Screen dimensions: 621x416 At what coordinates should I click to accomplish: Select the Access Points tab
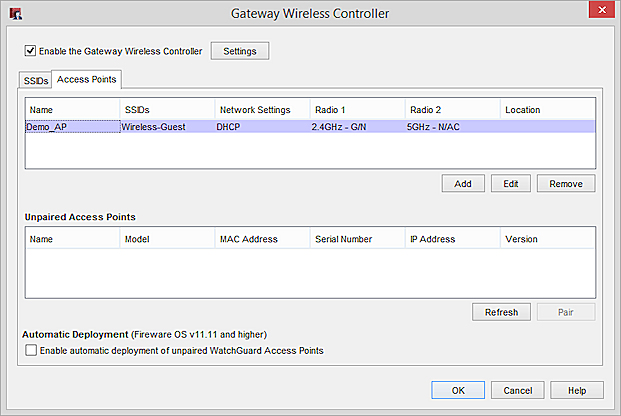88,79
